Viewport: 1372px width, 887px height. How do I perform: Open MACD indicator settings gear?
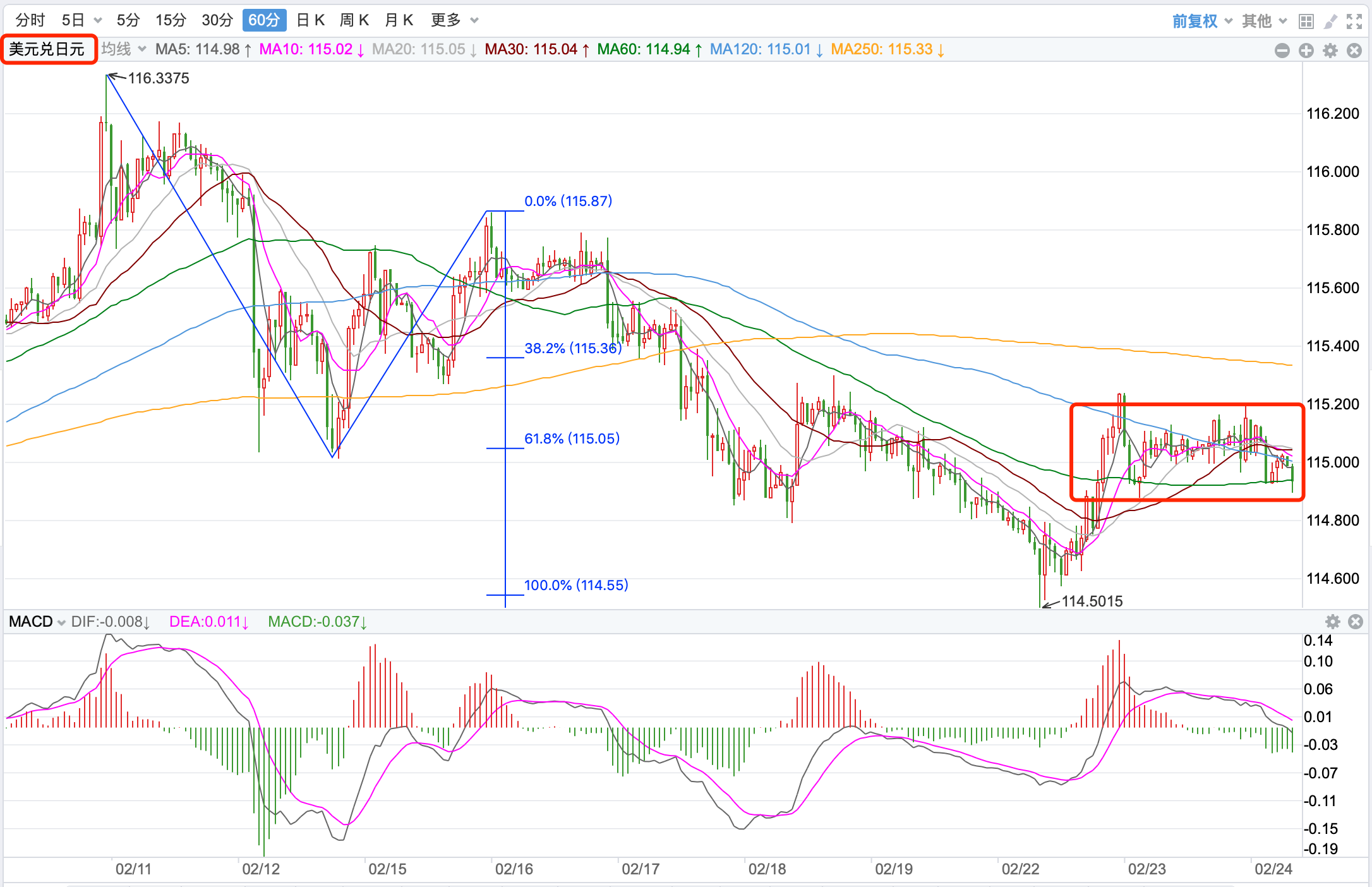tap(1332, 622)
